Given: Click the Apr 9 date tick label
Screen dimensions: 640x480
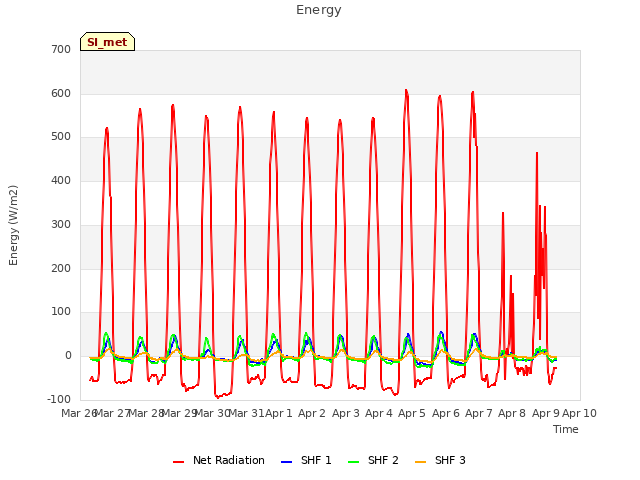Looking at the screenshot, I should click(x=546, y=413).
